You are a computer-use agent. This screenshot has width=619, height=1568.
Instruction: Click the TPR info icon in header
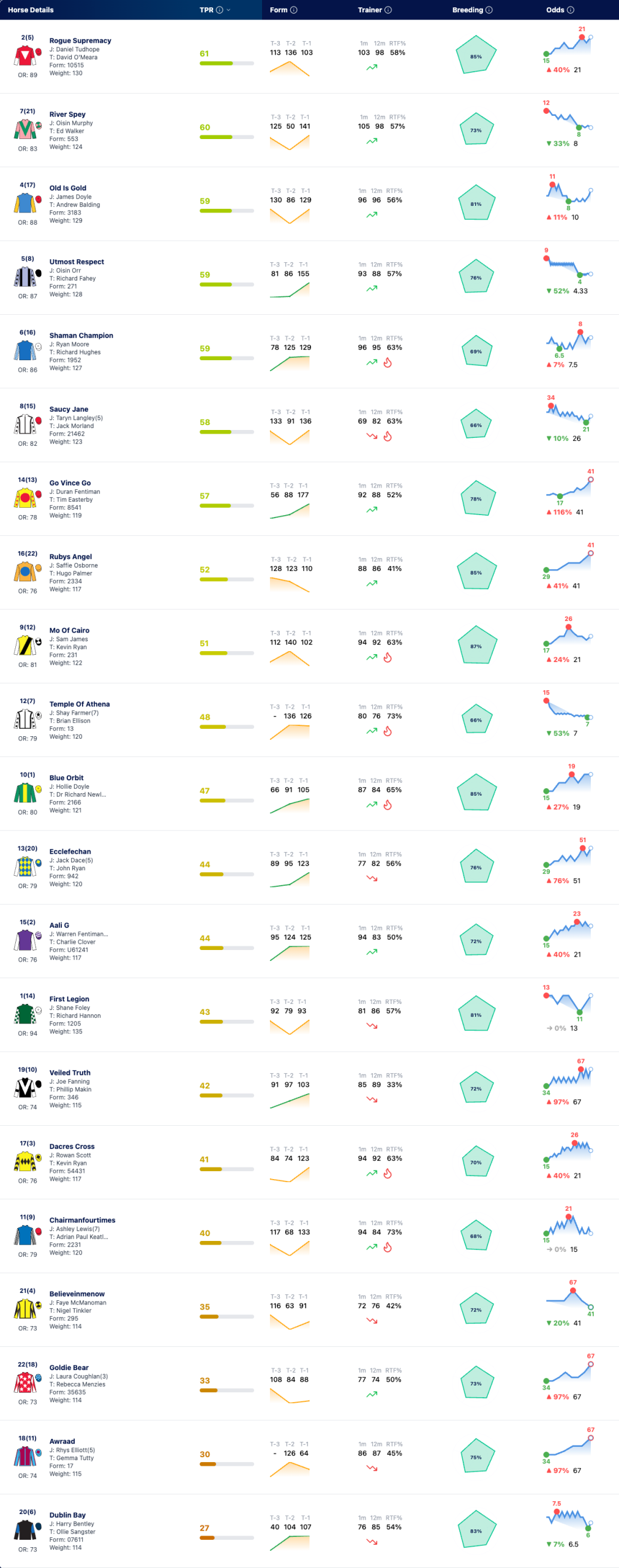219,10
